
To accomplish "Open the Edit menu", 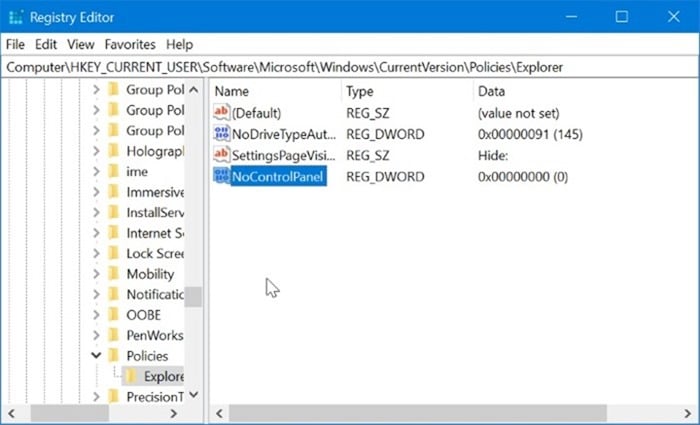I will coord(46,45).
